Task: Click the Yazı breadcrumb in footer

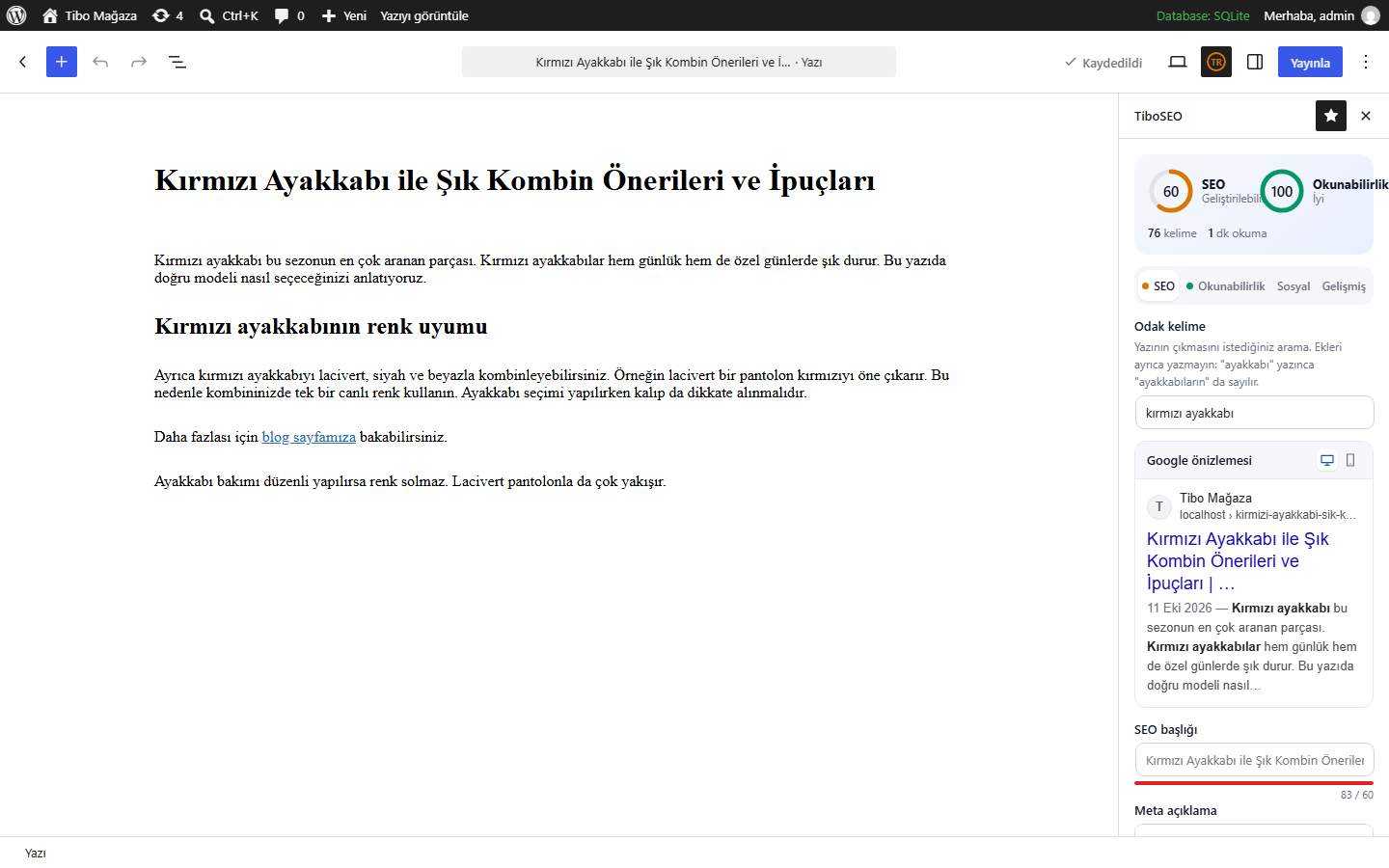Action: coord(36,854)
